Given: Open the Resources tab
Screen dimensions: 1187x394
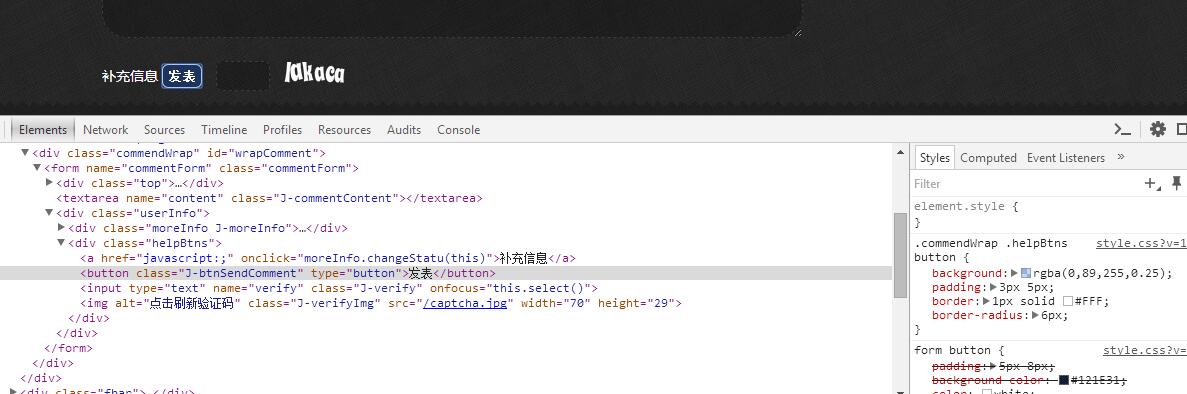Looking at the screenshot, I should (x=344, y=130).
